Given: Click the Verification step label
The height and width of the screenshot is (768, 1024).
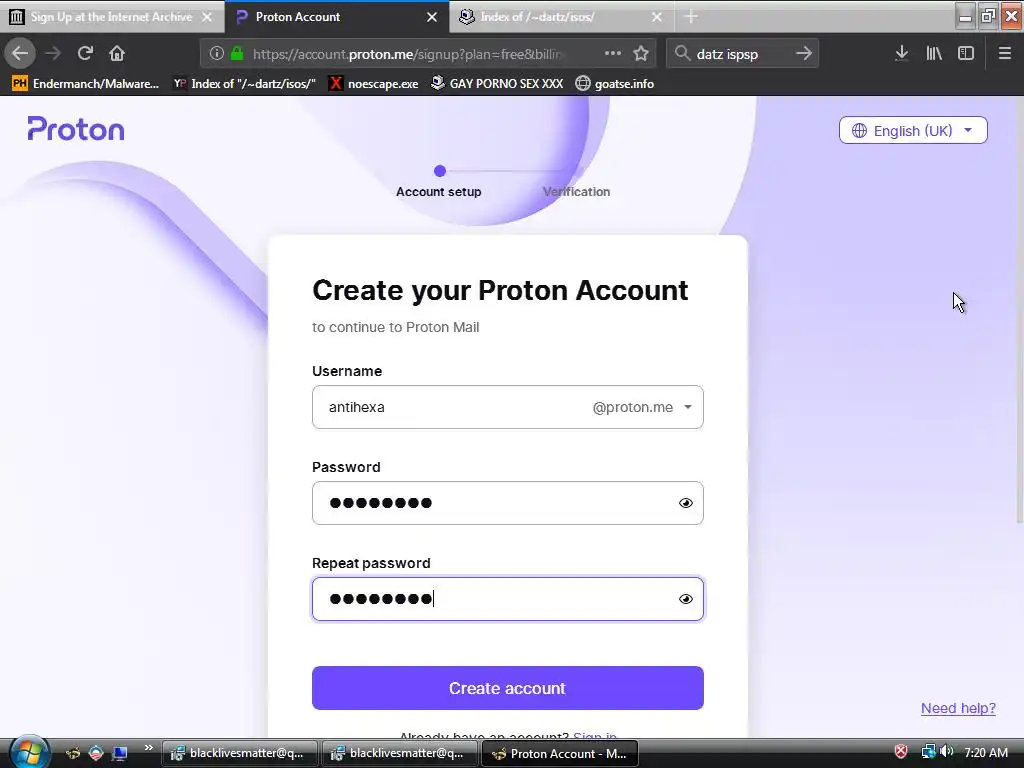Looking at the screenshot, I should pyautogui.click(x=576, y=191).
